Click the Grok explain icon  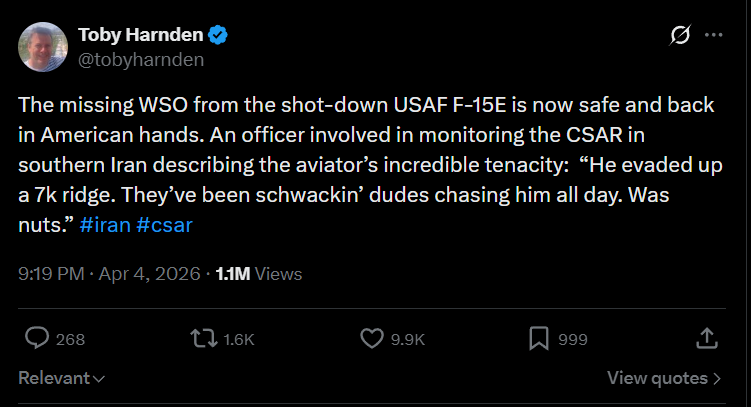pyautogui.click(x=680, y=35)
